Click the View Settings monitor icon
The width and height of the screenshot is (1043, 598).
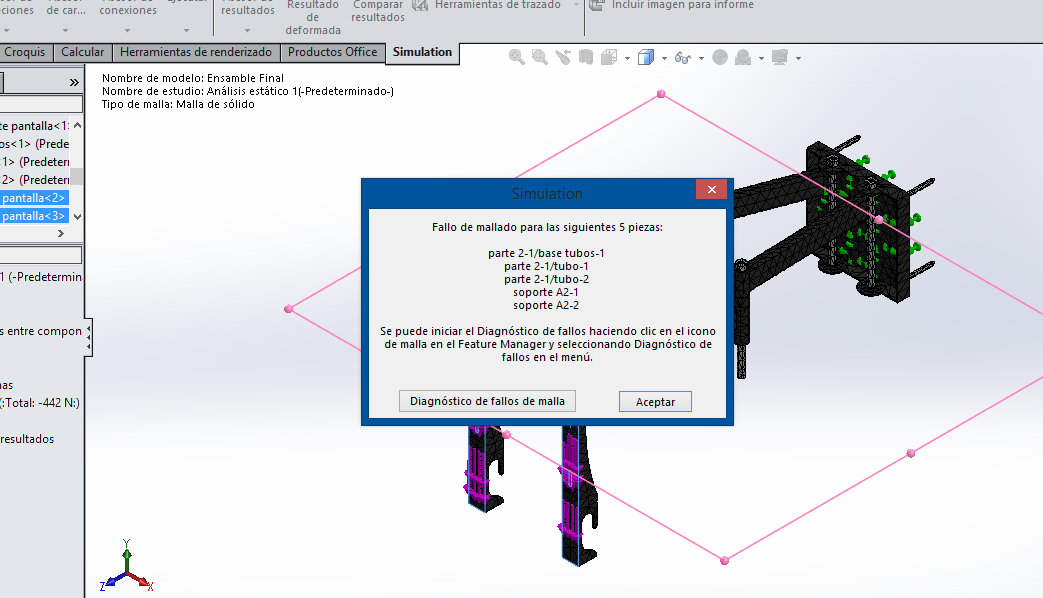tap(780, 57)
